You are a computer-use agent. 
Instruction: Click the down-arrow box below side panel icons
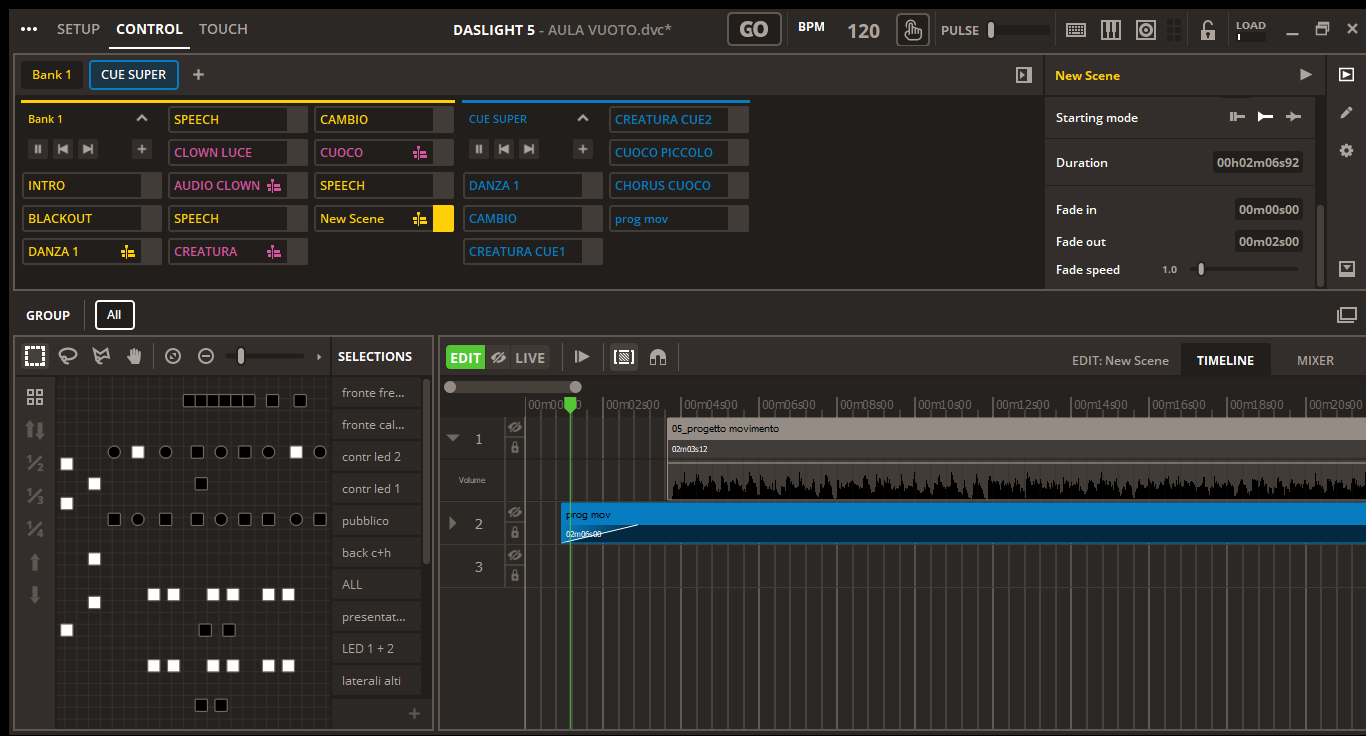1346,268
